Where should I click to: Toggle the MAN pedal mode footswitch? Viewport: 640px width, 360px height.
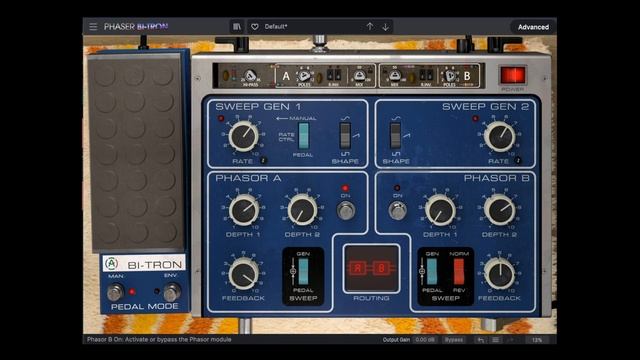click(115, 292)
